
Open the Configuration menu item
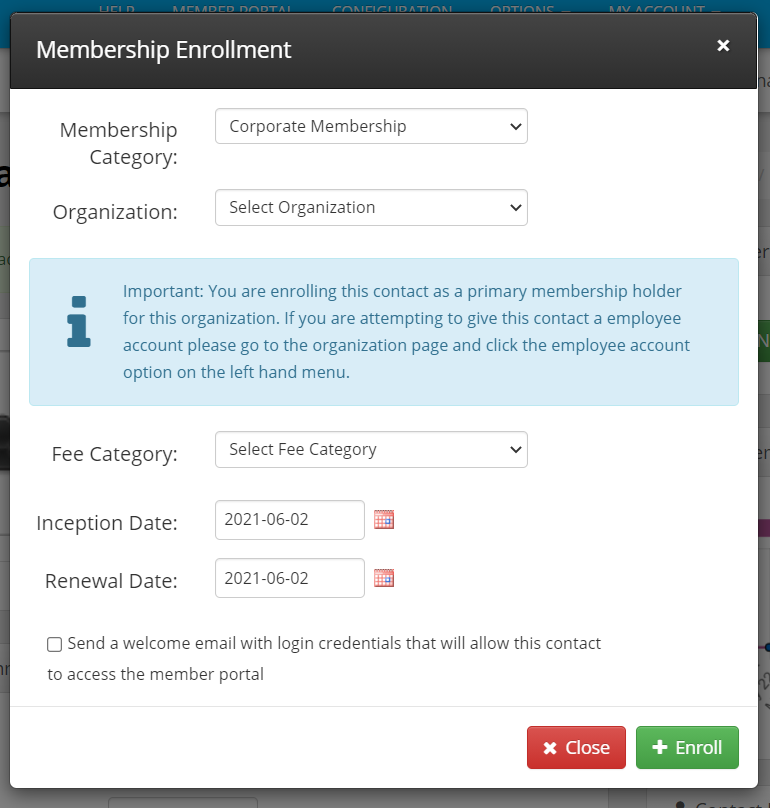(392, 9)
